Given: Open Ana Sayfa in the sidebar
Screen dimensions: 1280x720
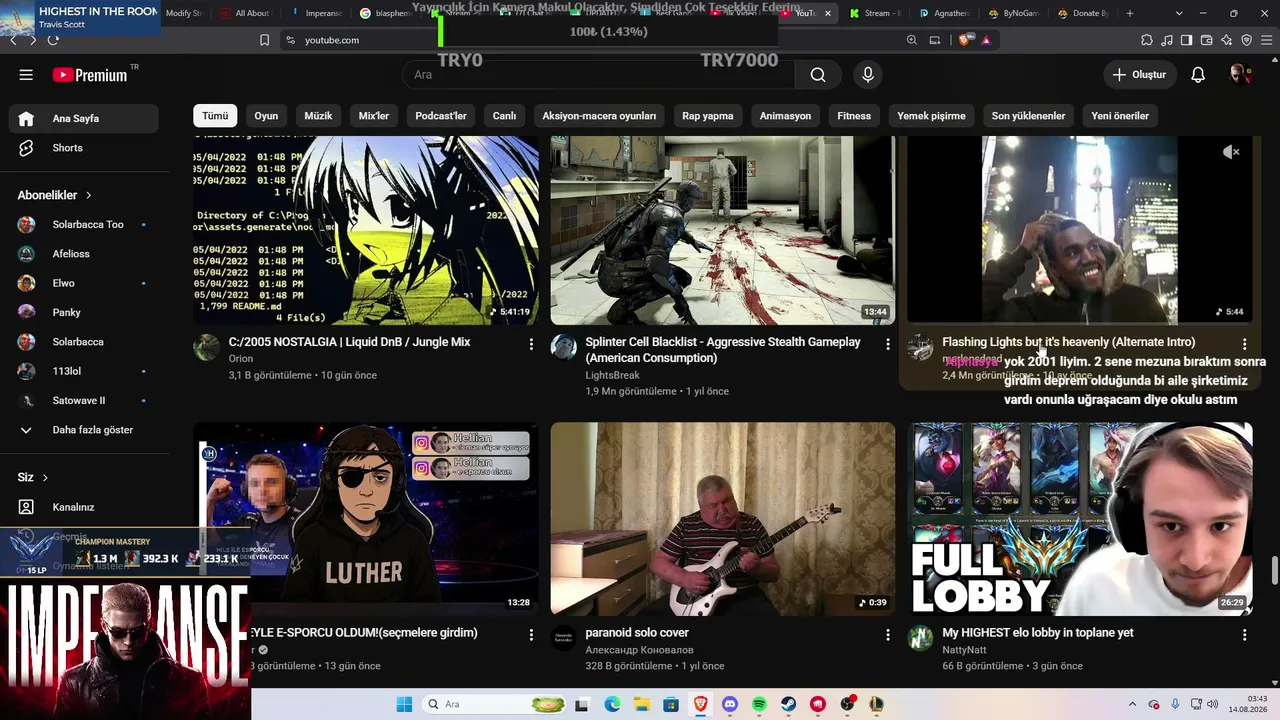Looking at the screenshot, I should 84,118.
